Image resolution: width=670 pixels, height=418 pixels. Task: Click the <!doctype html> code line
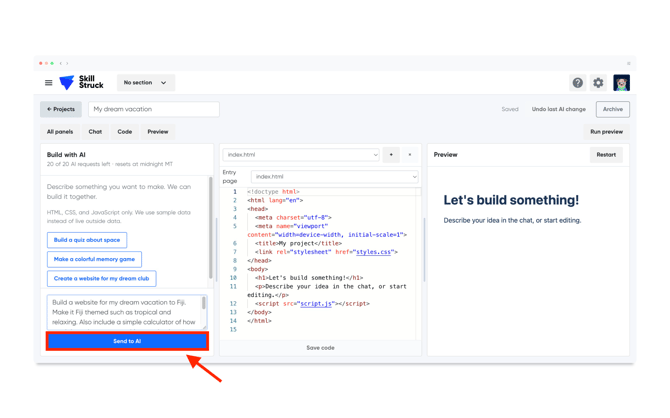[273, 192]
